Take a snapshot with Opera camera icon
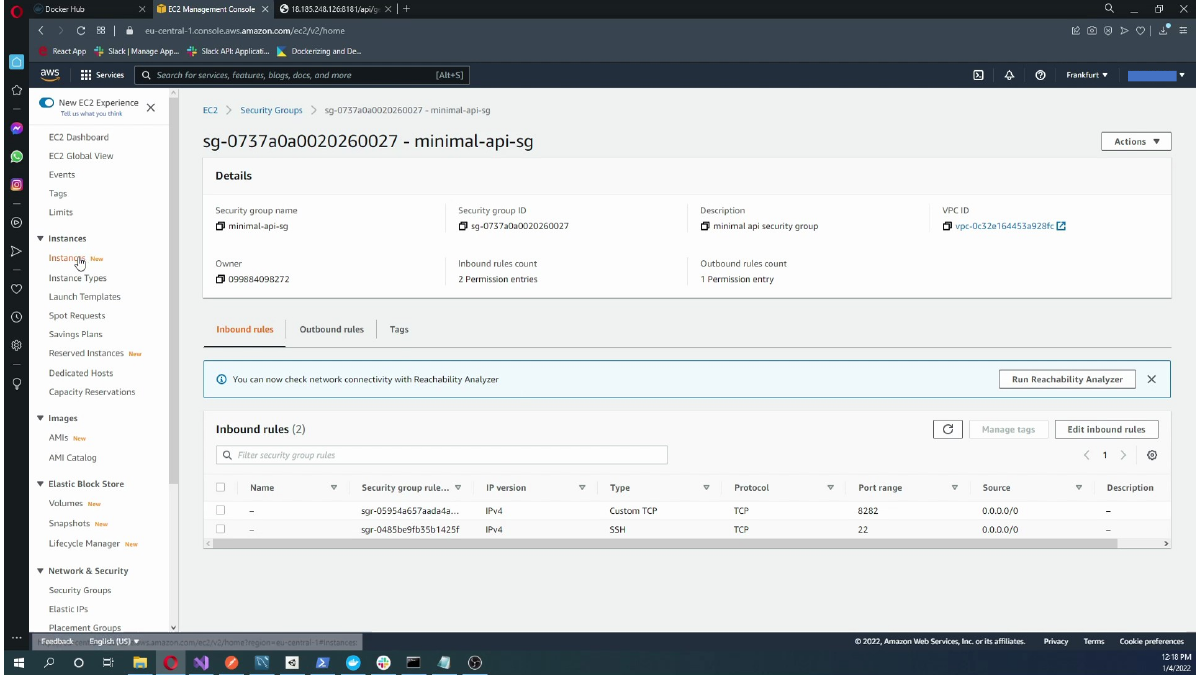The image size is (1201, 675). [x=1091, y=31]
